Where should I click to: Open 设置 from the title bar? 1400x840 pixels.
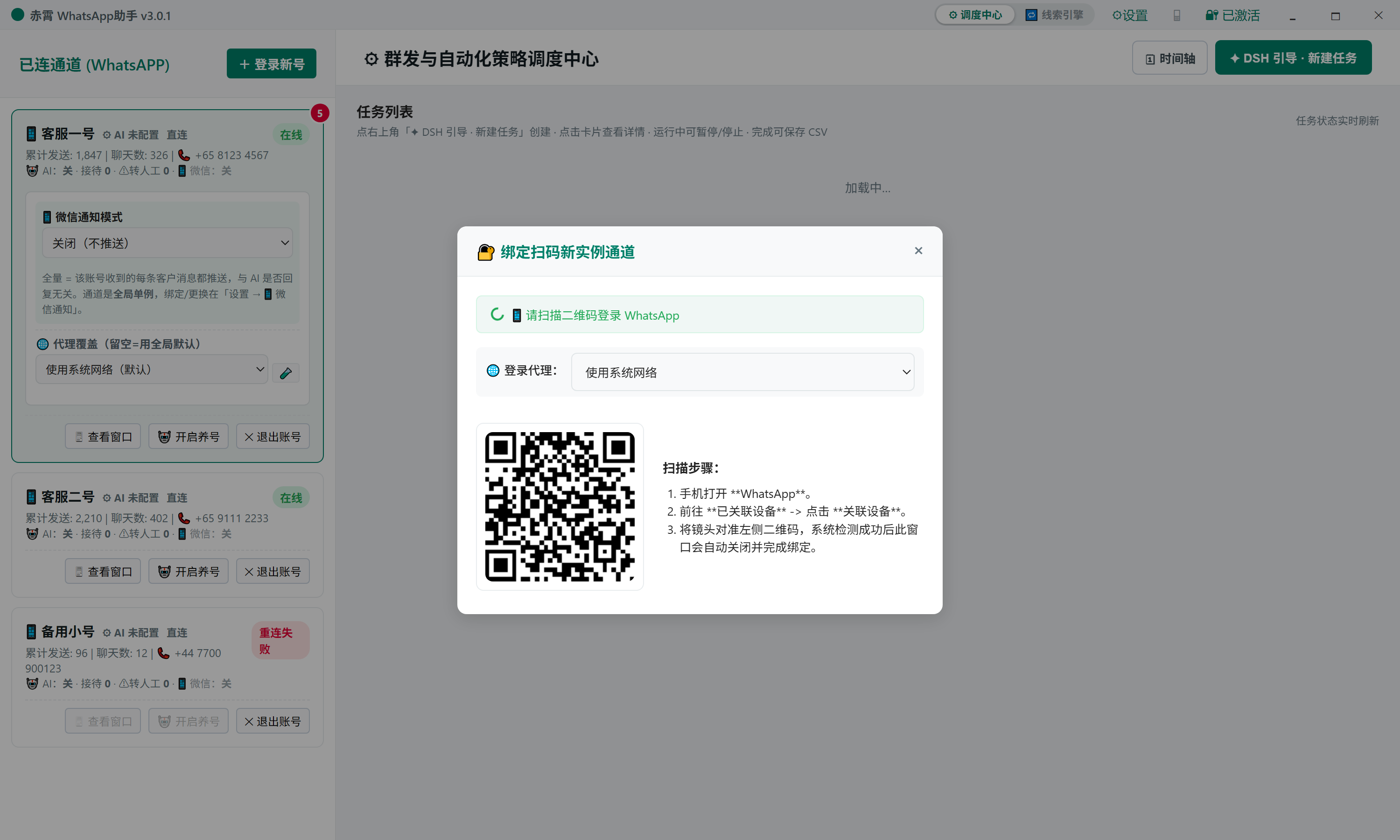click(x=1129, y=15)
